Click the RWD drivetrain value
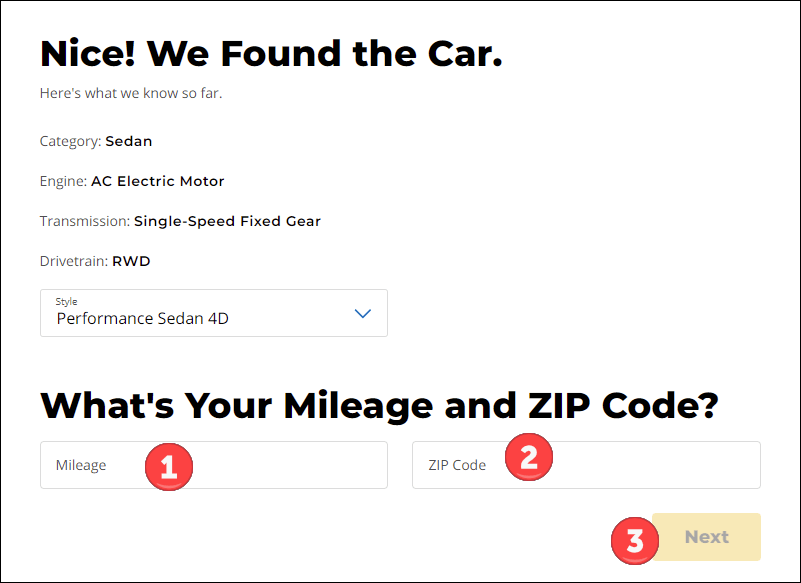 coord(131,261)
